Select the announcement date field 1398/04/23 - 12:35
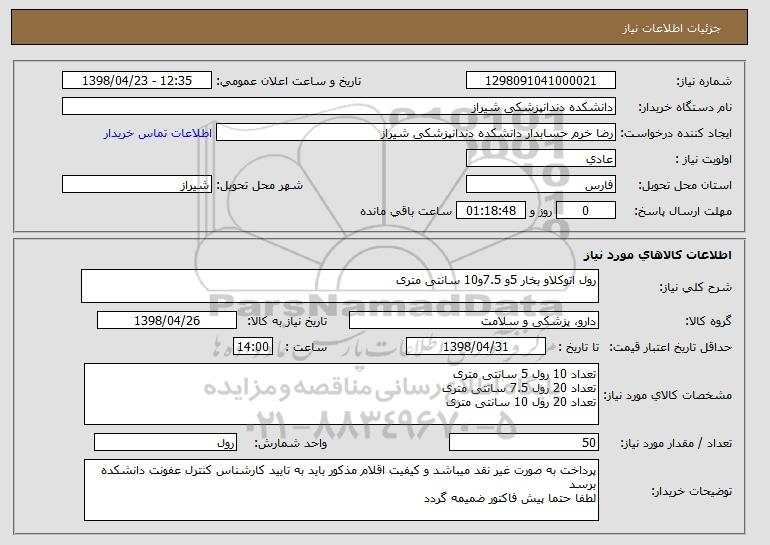 tap(137, 81)
